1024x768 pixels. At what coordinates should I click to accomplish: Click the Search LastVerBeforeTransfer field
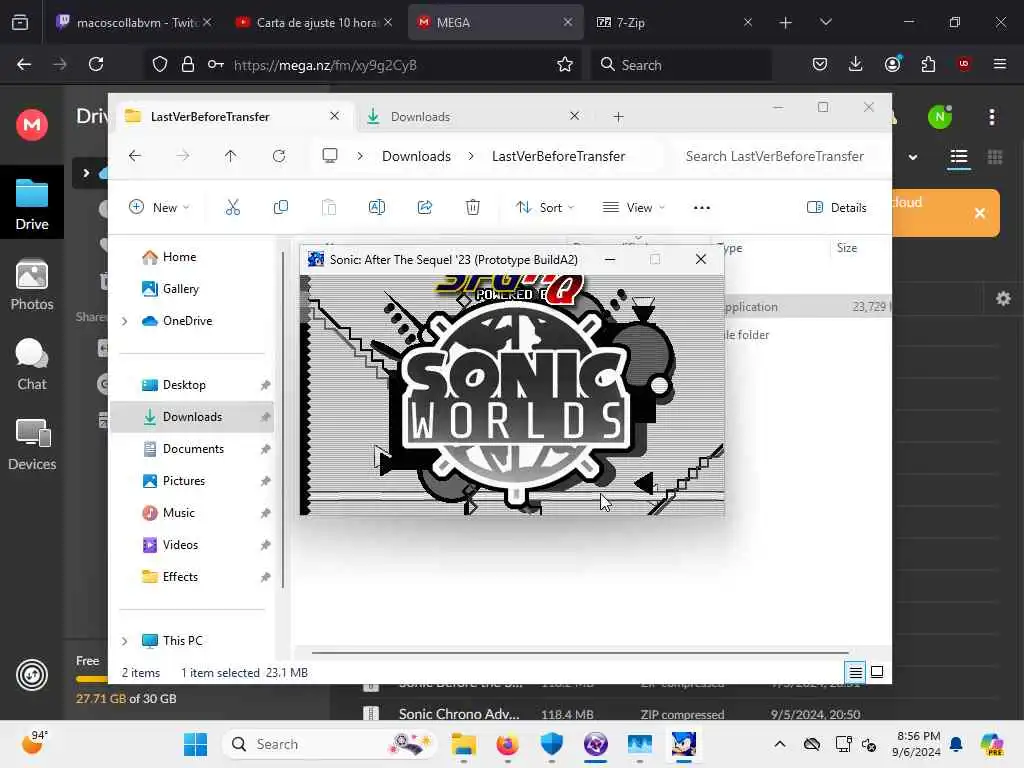point(775,156)
